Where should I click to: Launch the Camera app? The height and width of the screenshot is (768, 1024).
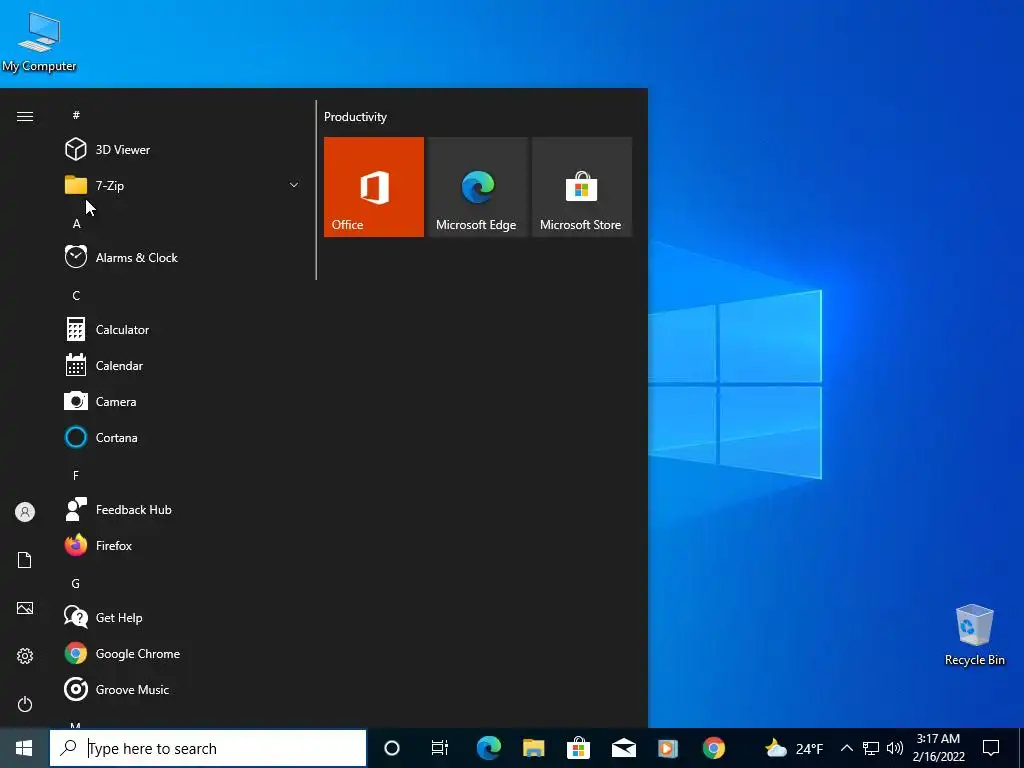[x=182, y=401]
